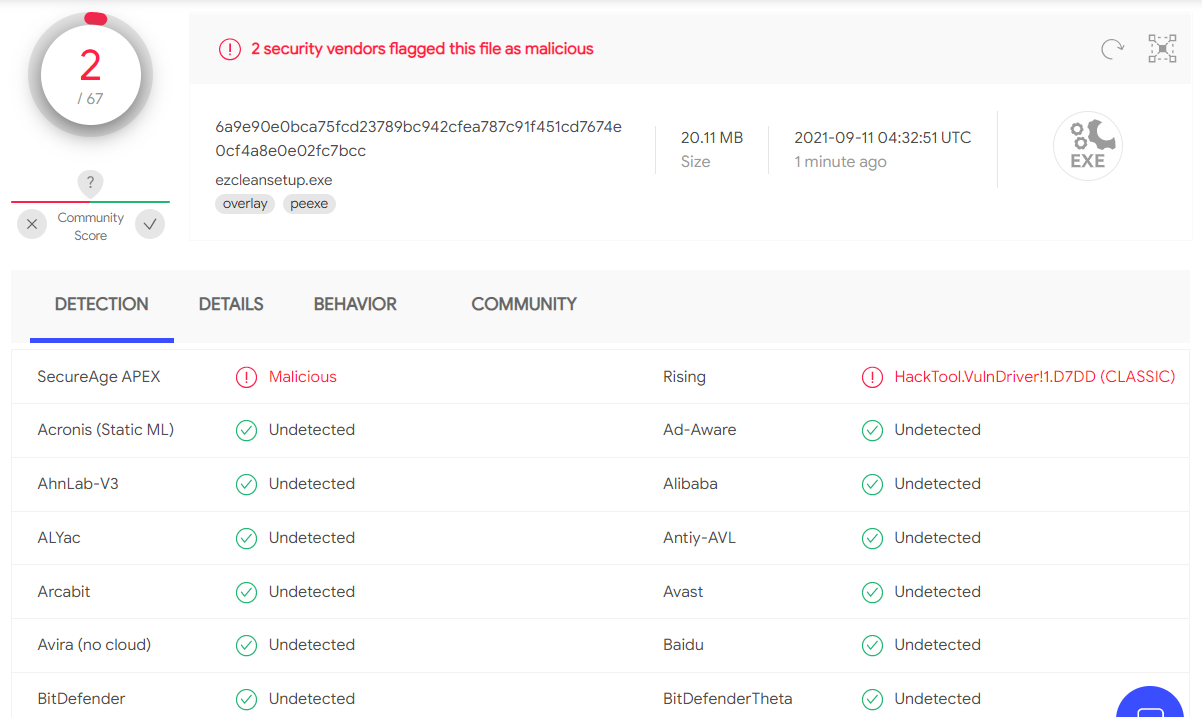Viewport: 1202px width, 717px height.
Task: Open the BEHAVIOR tab
Action: tap(355, 304)
